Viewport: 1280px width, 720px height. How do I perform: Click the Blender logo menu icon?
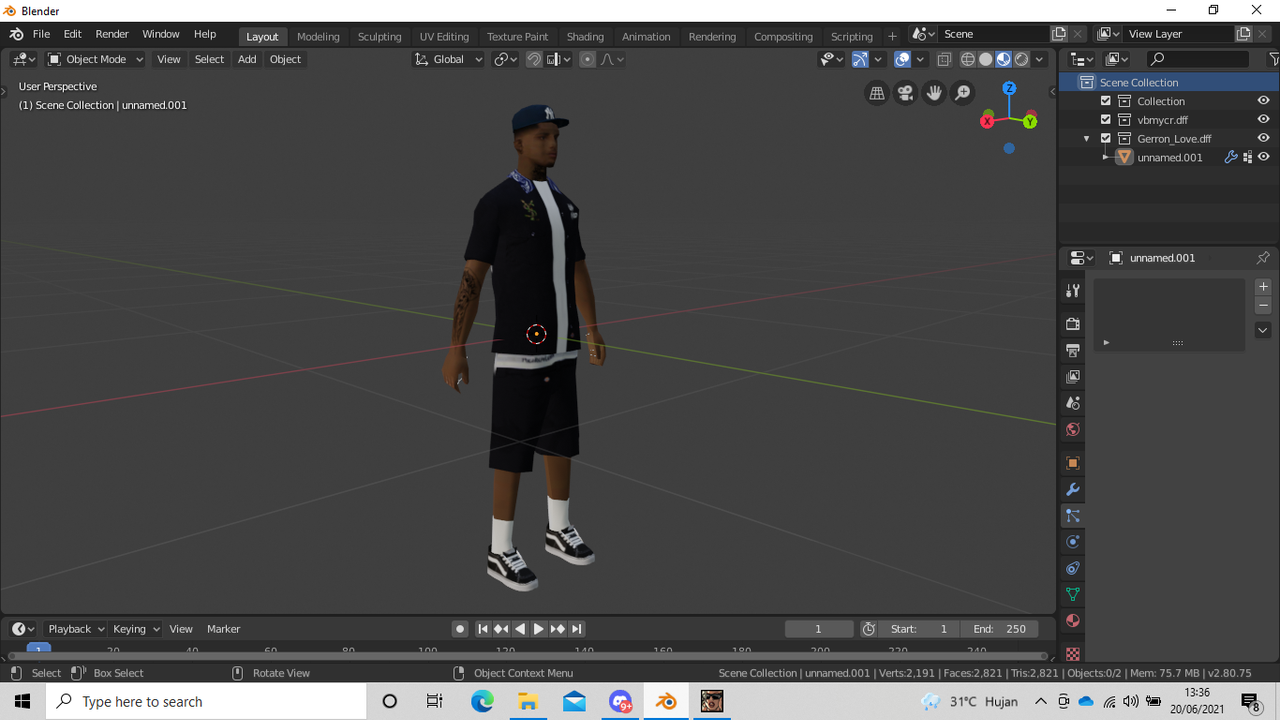(16, 34)
